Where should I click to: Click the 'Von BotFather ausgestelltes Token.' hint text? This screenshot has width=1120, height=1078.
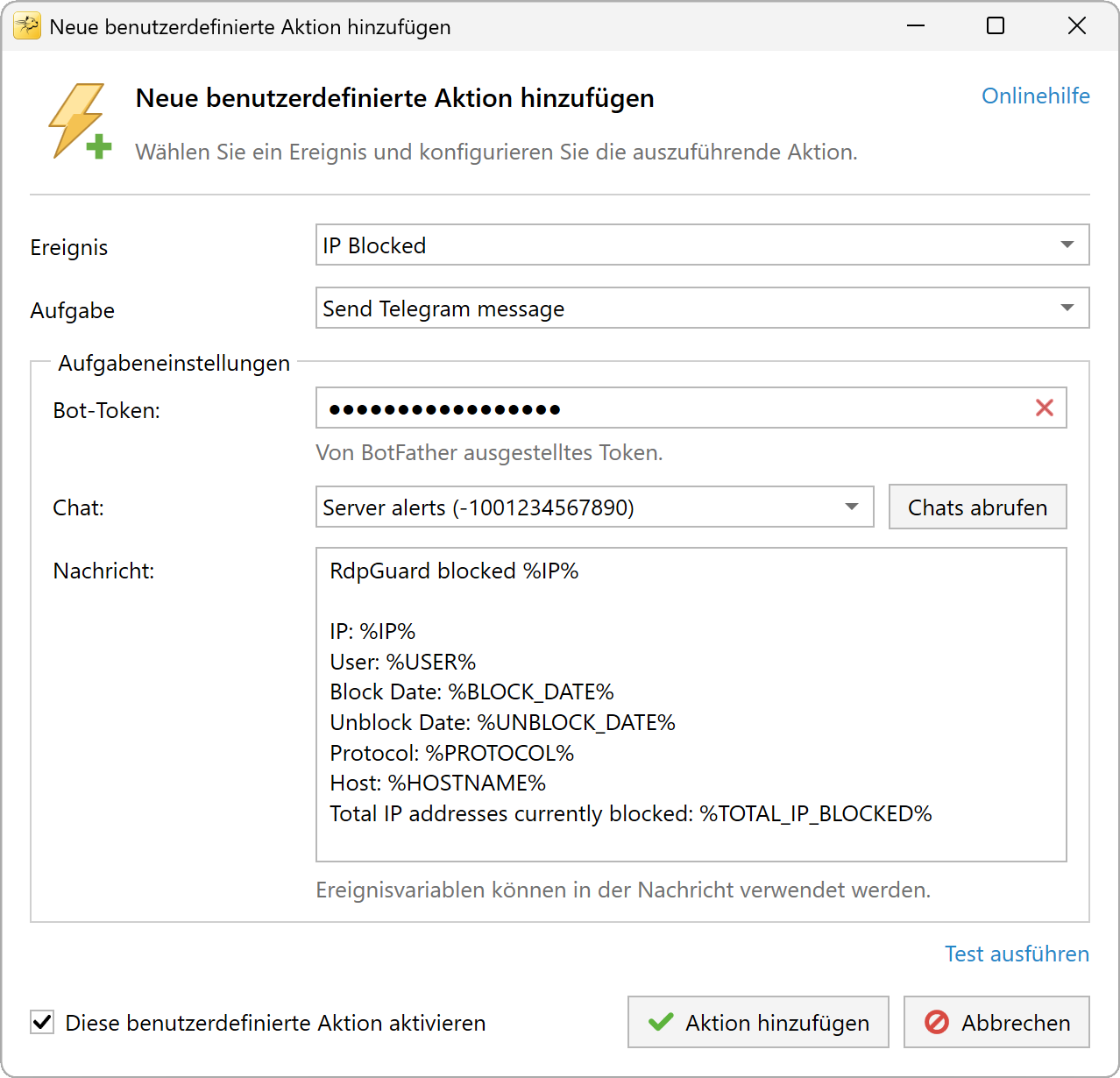coord(489,453)
